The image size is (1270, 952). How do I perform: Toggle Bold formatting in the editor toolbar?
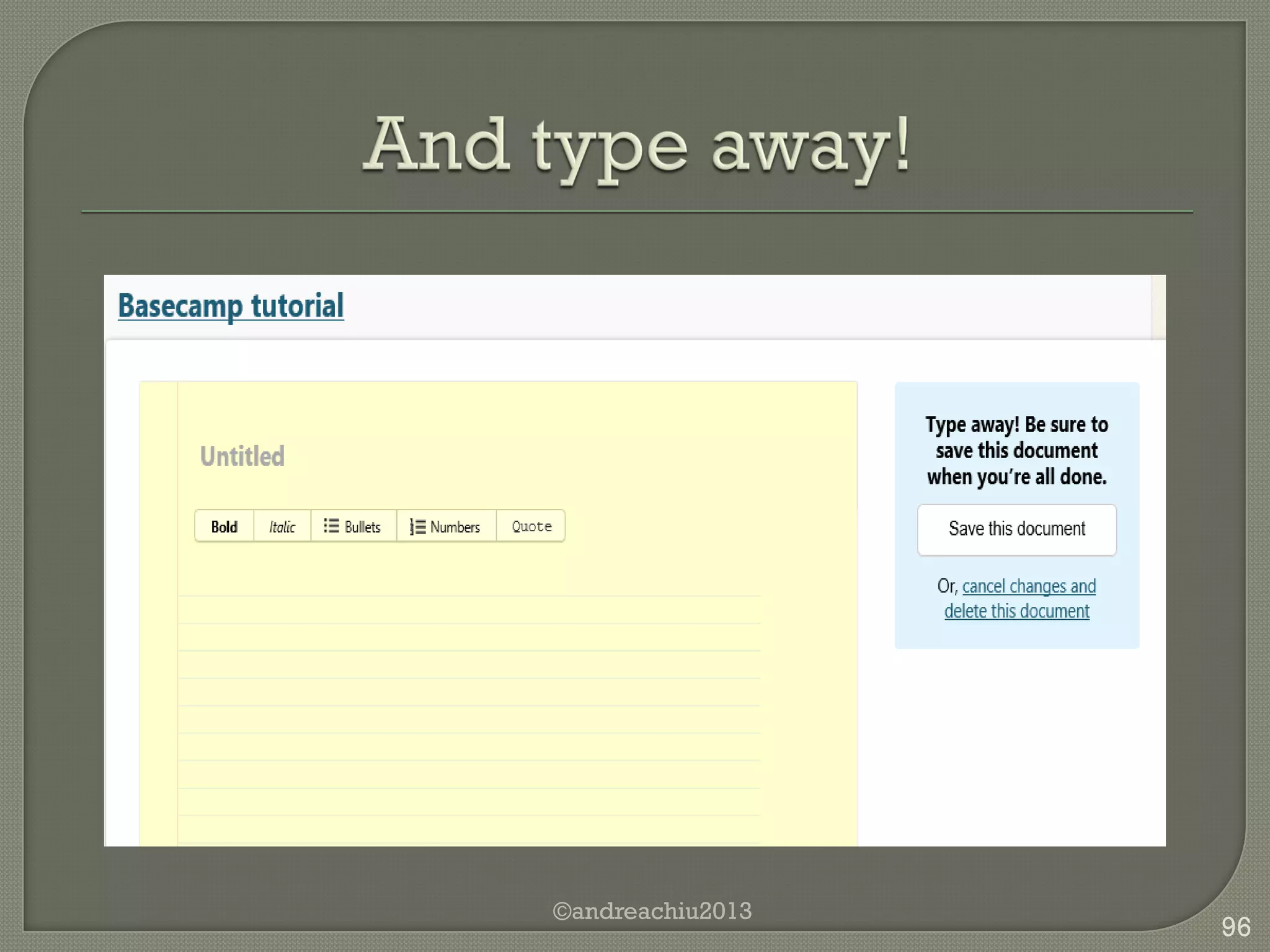[x=224, y=527]
